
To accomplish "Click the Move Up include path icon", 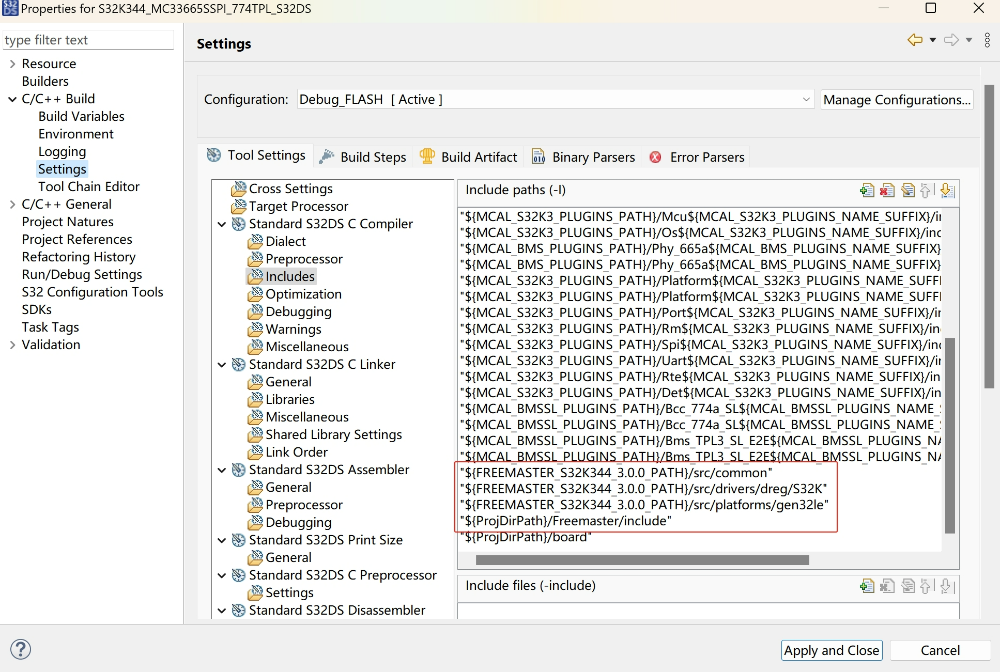I will click(927, 190).
